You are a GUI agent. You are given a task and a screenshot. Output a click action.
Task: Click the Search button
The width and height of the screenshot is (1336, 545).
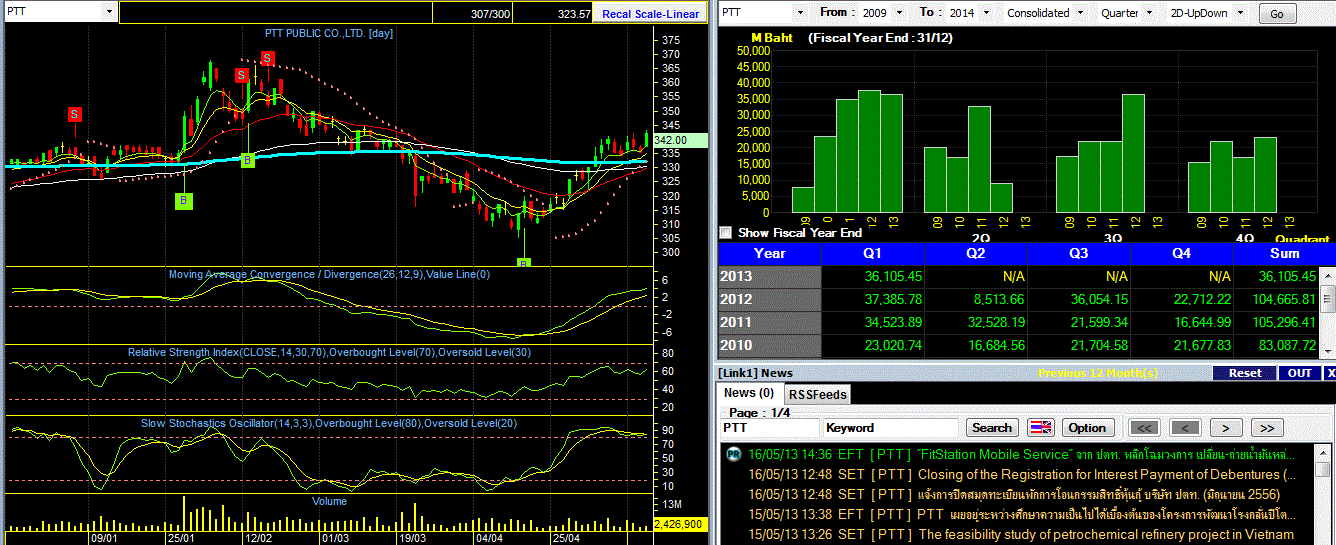pos(991,428)
